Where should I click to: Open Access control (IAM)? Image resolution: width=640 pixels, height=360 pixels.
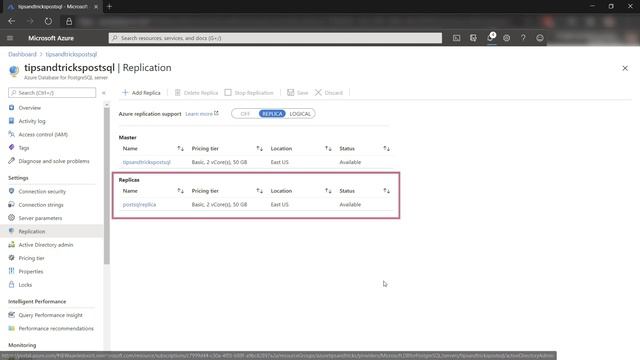coord(43,134)
